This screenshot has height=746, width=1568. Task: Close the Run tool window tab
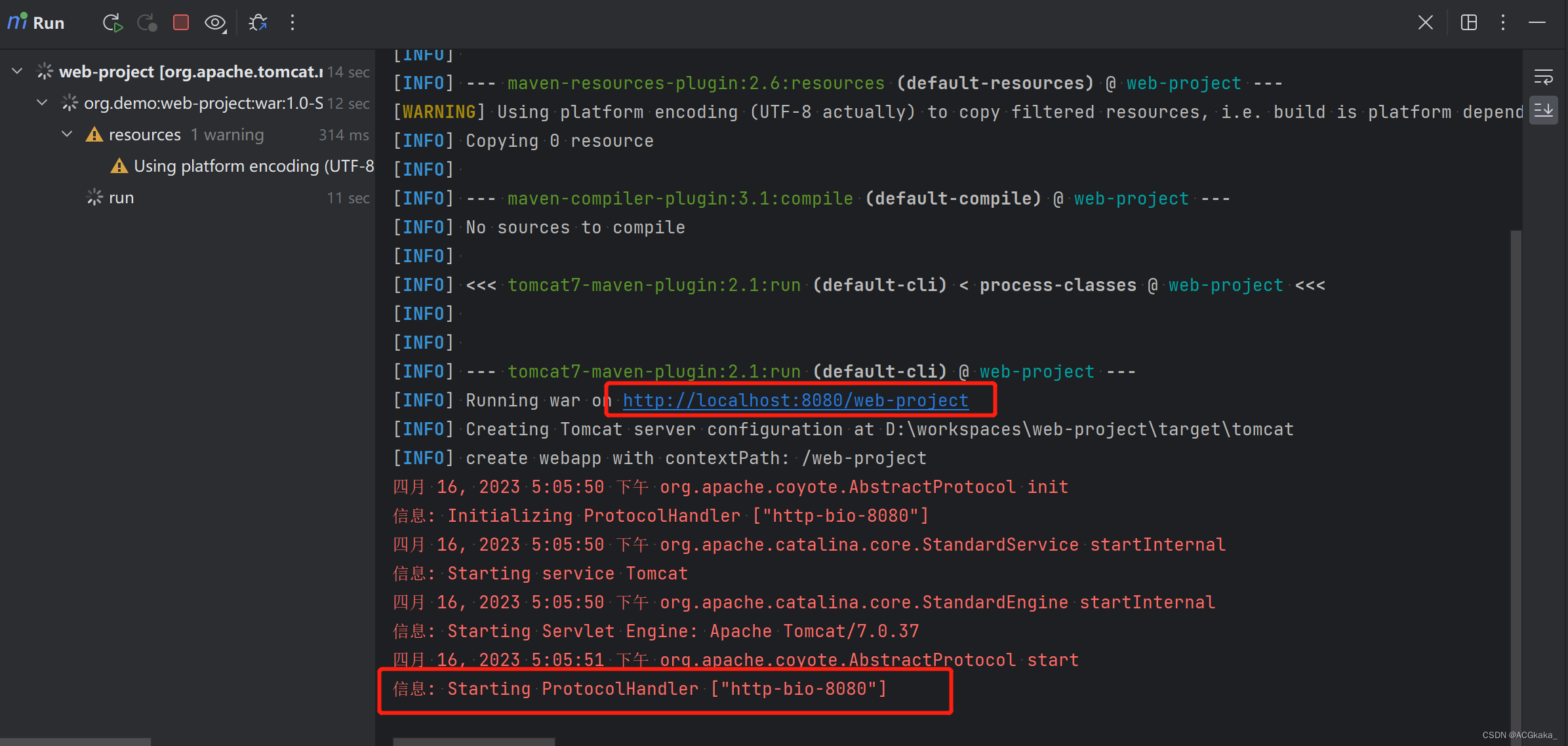coord(1425,23)
